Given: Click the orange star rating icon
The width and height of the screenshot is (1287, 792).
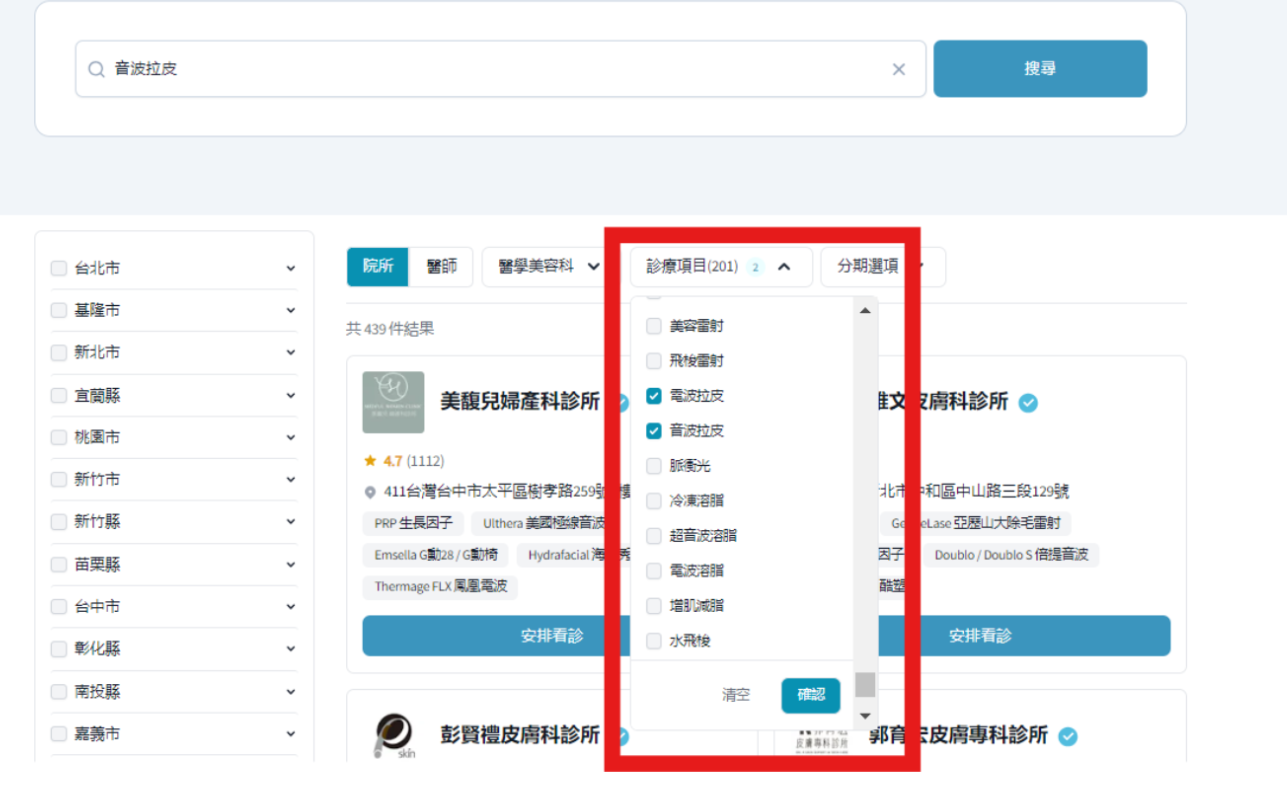Looking at the screenshot, I should 370,461.
